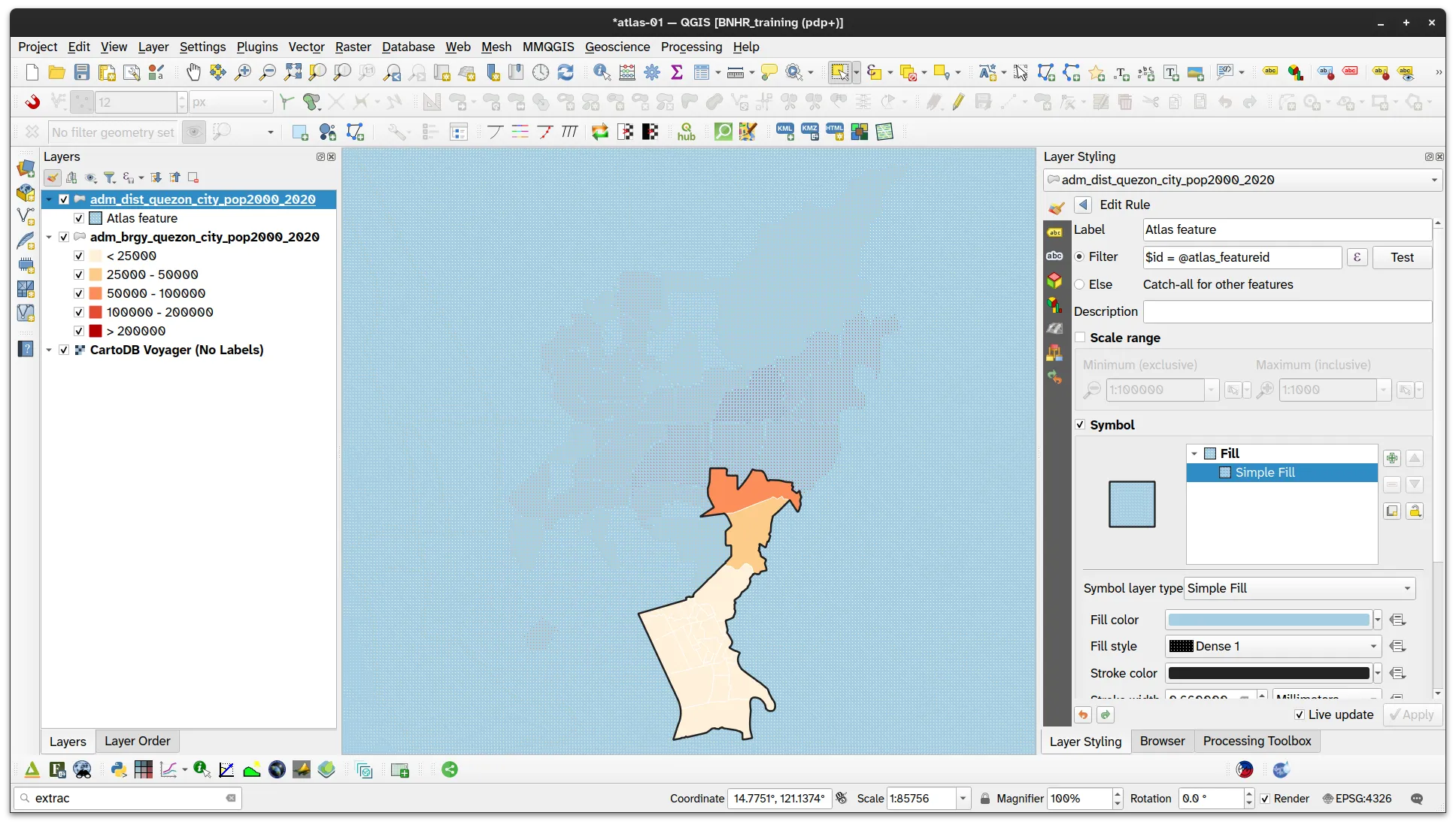Select the Identify Features tool
Image resolution: width=1456 pixels, height=825 pixels.
point(601,72)
